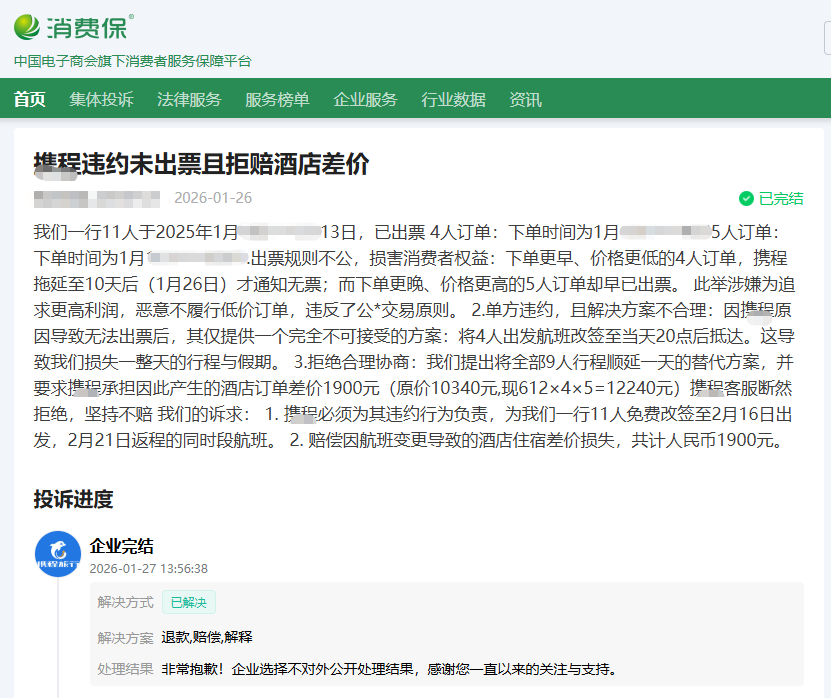Open the 资讯 menu item
Image resolution: width=831 pixels, height=698 pixels.
(x=524, y=100)
